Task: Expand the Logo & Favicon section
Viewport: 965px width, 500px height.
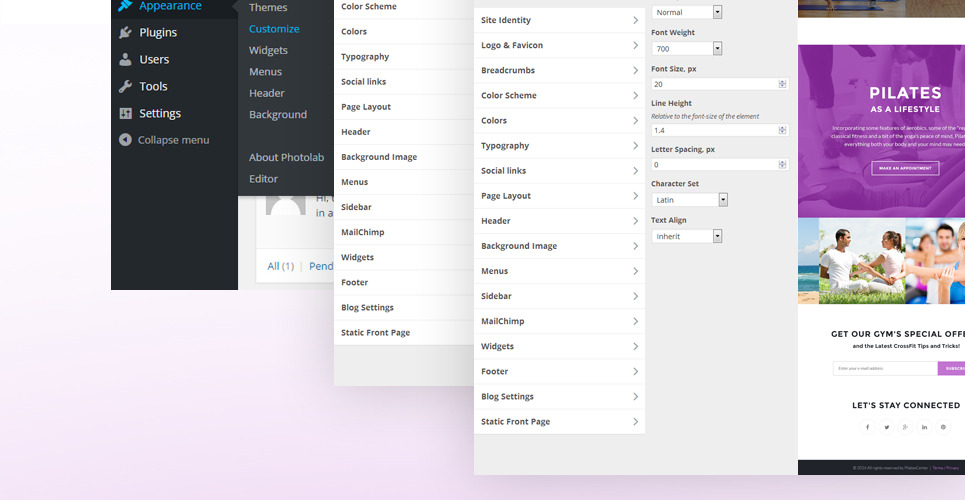Action: 559,45
